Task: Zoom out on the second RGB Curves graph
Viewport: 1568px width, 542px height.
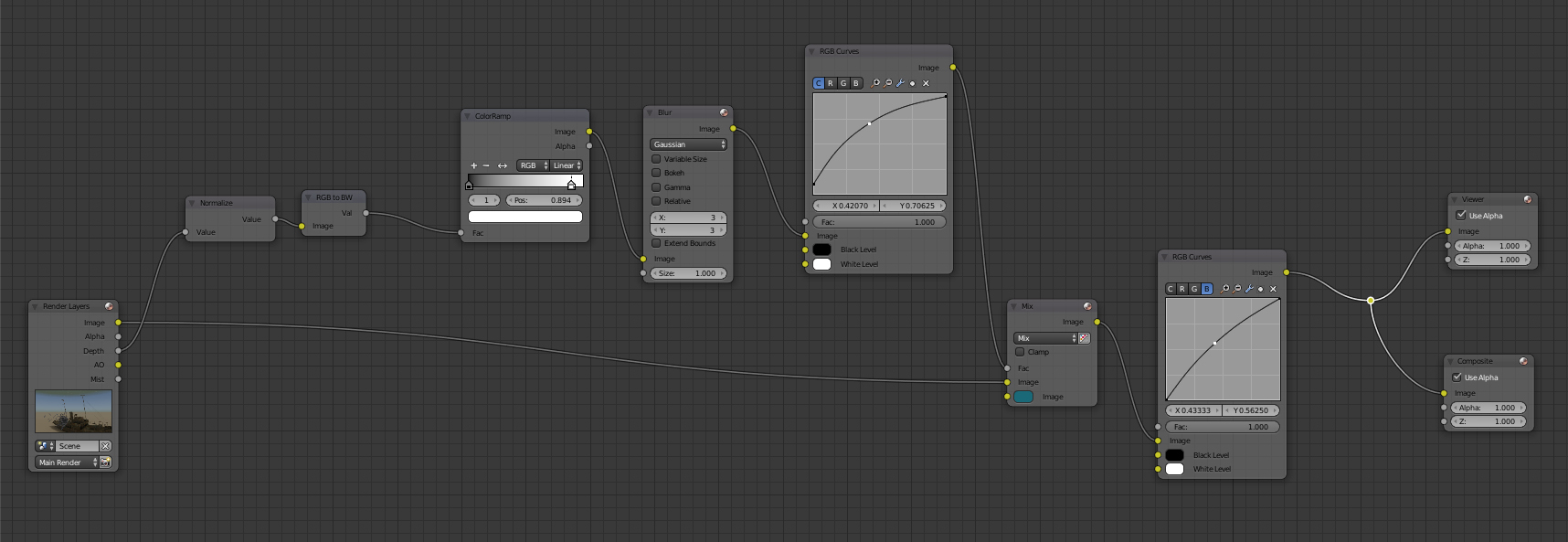Action: [1237, 289]
